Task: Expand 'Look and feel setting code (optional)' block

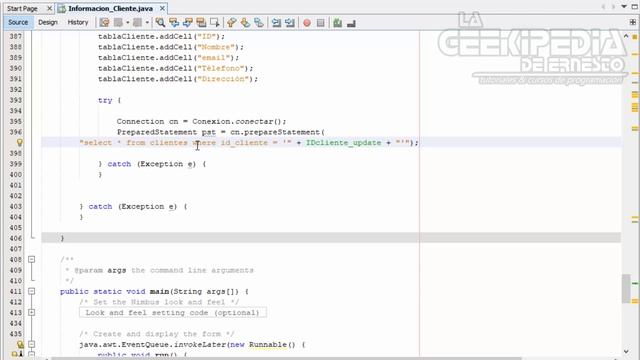Action: click(173, 313)
